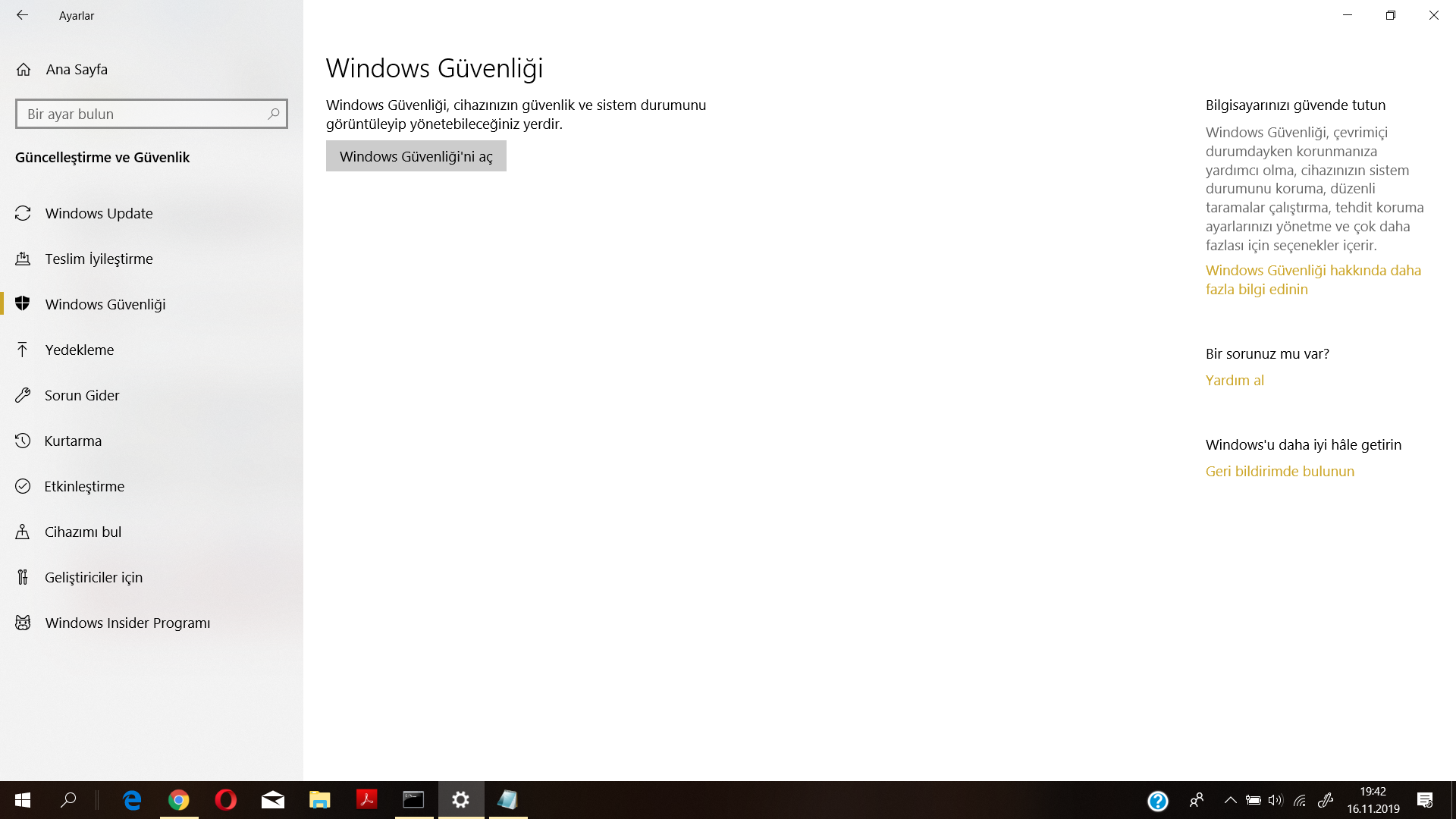This screenshot has width=1456, height=819.
Task: Open Windows Insider Programı section label
Action: pyautogui.click(x=128, y=623)
